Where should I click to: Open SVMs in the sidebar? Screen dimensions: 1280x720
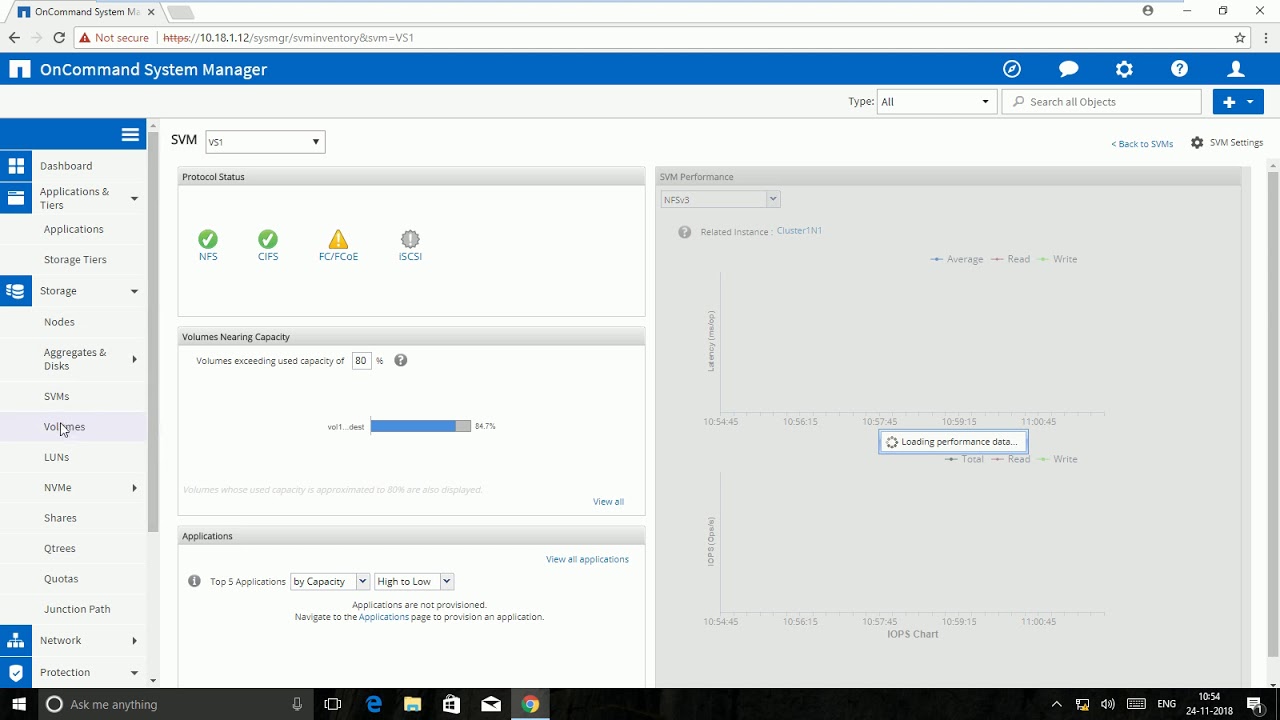(x=56, y=397)
